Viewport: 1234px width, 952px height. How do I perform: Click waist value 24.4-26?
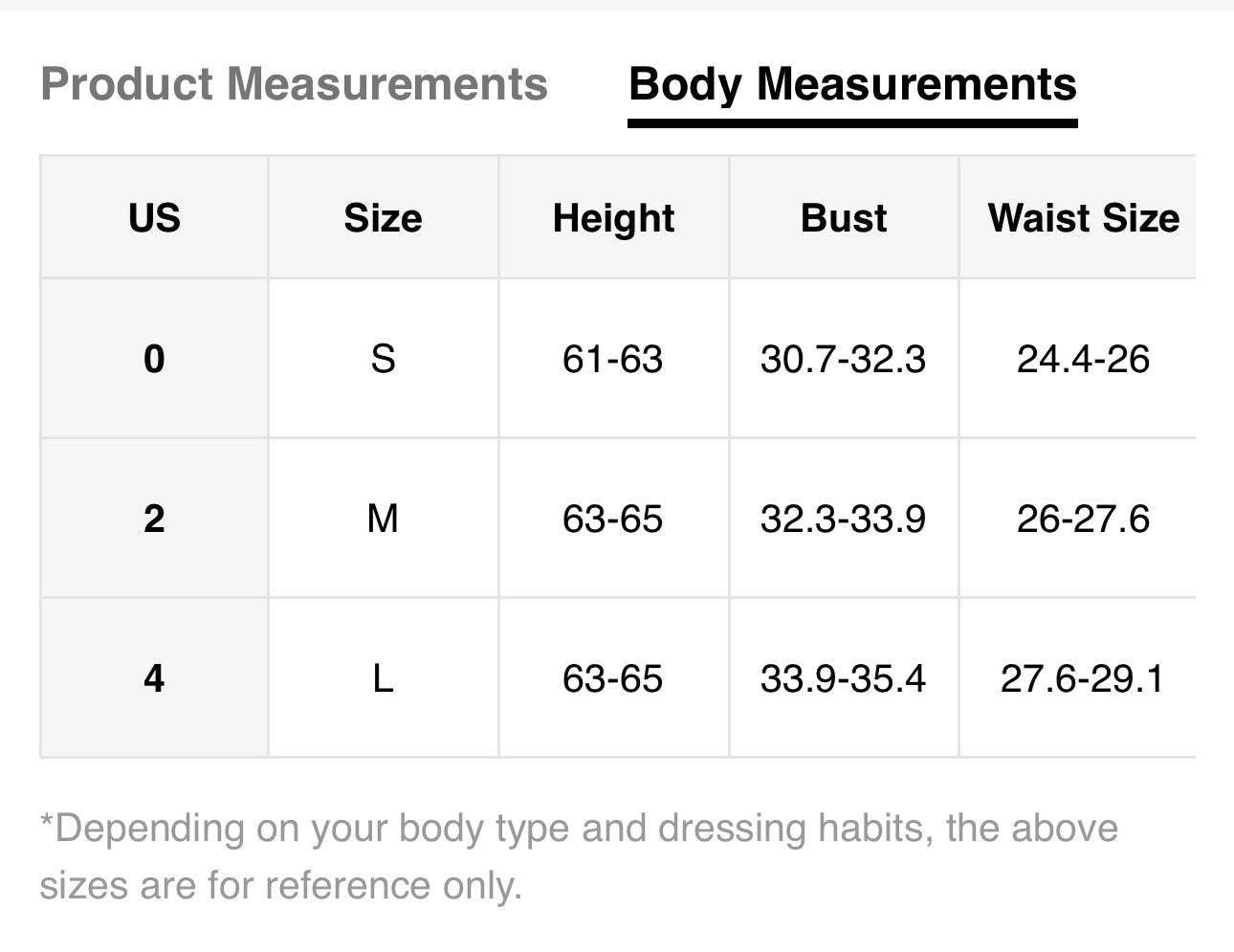[x=1083, y=359]
